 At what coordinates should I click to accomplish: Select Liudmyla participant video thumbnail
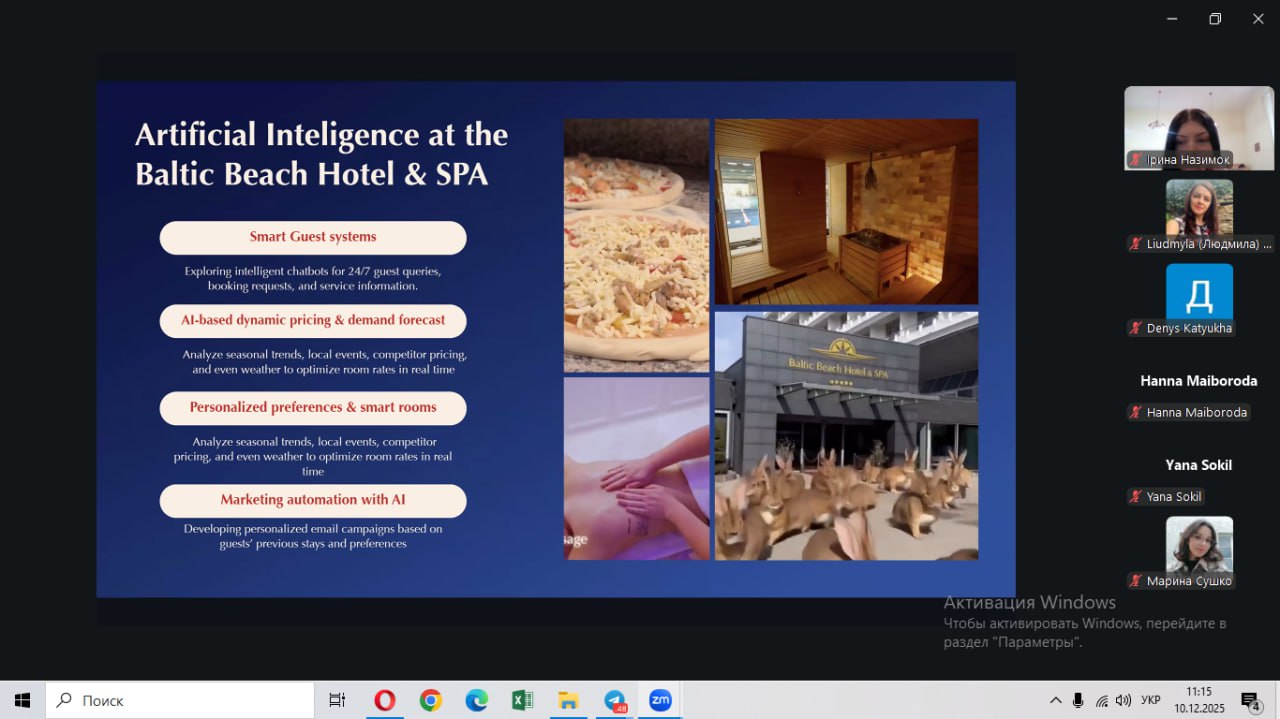[1199, 208]
